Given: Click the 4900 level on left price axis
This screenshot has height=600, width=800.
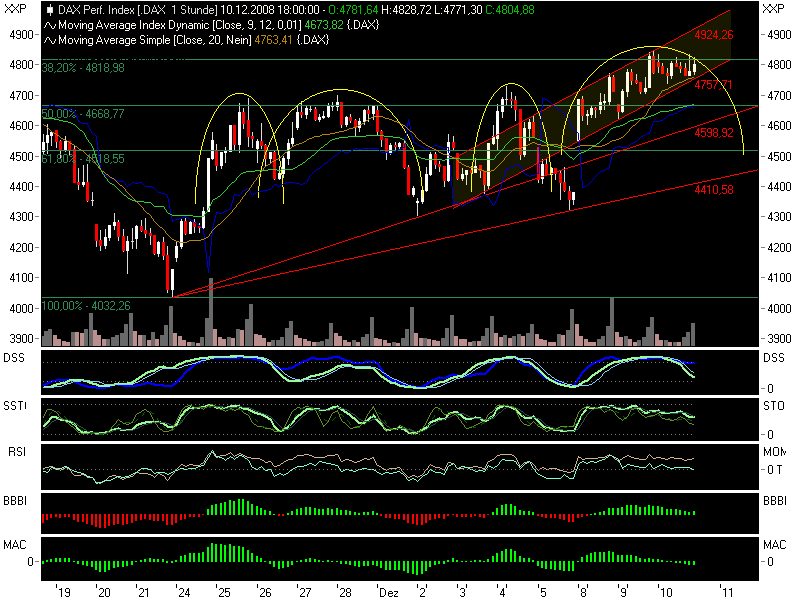Looking at the screenshot, I should (x=21, y=35).
